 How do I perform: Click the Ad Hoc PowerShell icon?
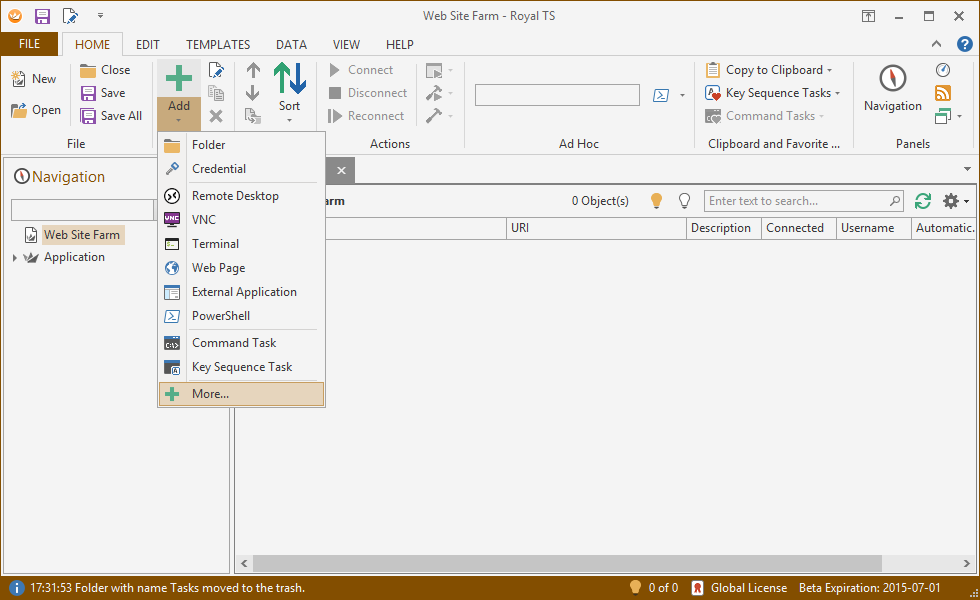coord(661,95)
